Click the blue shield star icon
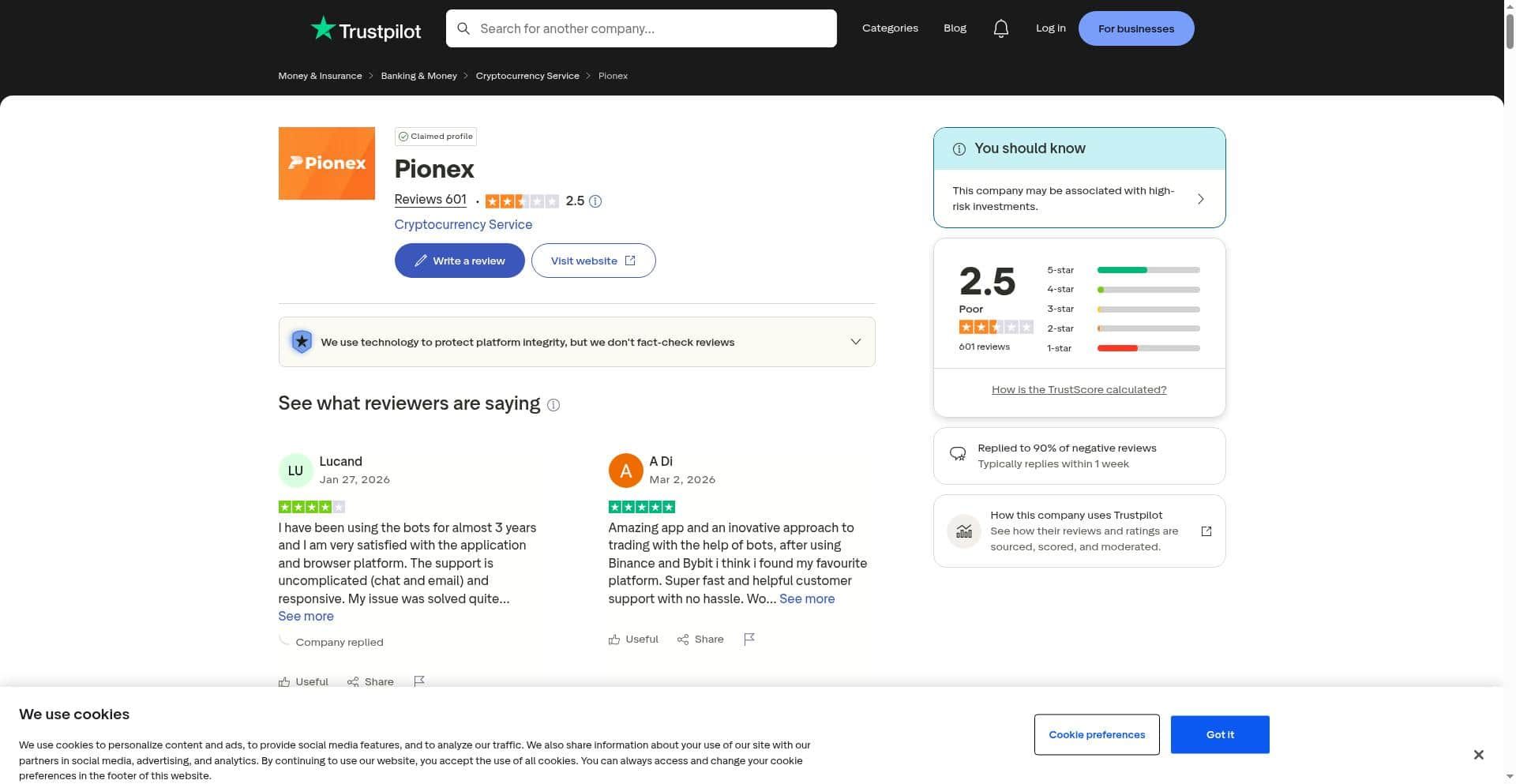 [x=302, y=342]
